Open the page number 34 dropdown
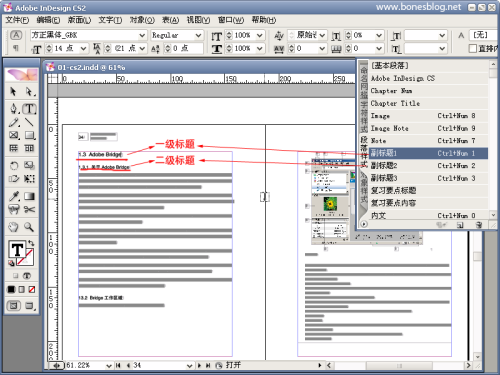 (x=189, y=366)
